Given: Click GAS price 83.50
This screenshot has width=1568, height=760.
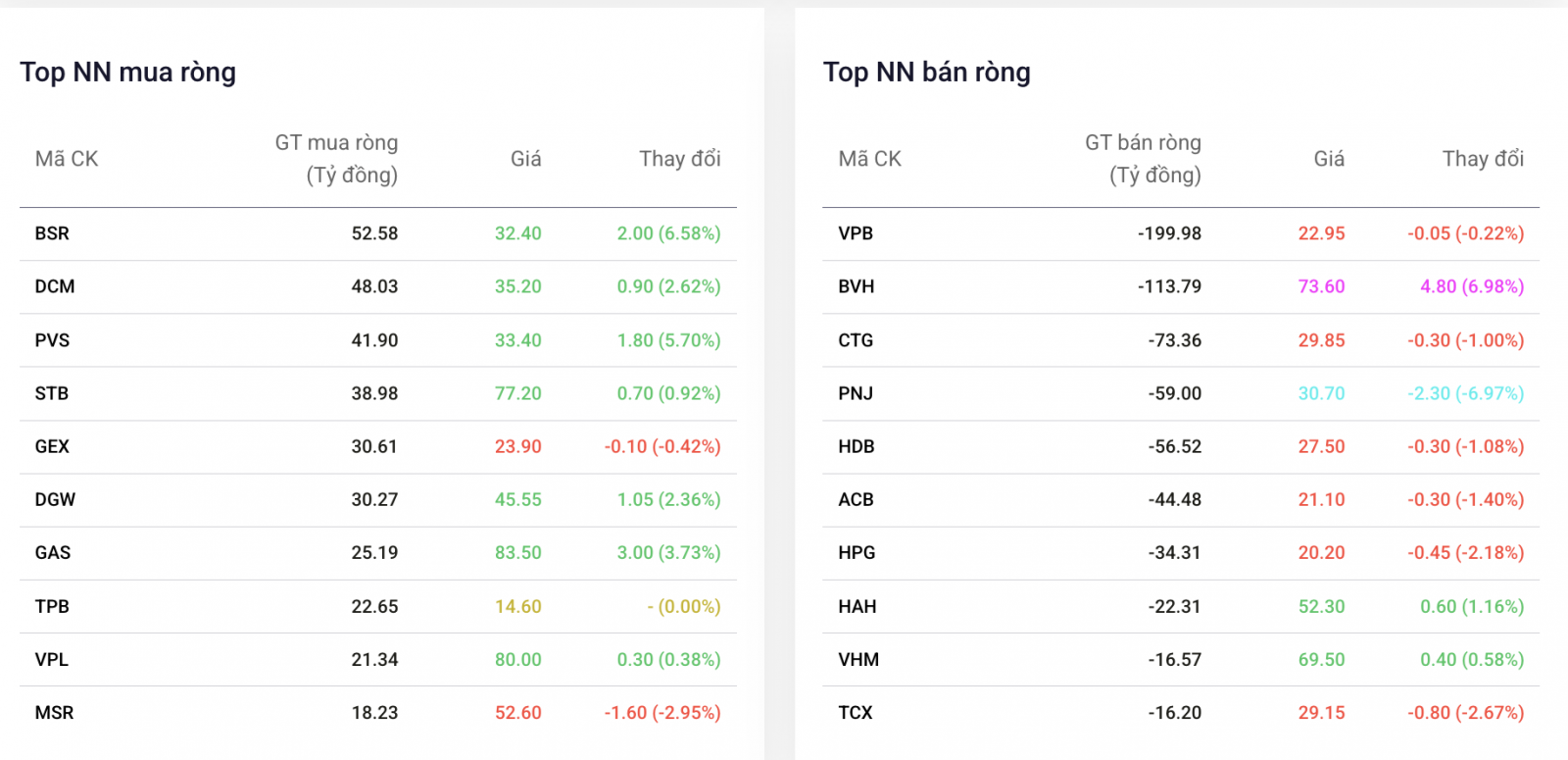Looking at the screenshot, I should point(518,552).
